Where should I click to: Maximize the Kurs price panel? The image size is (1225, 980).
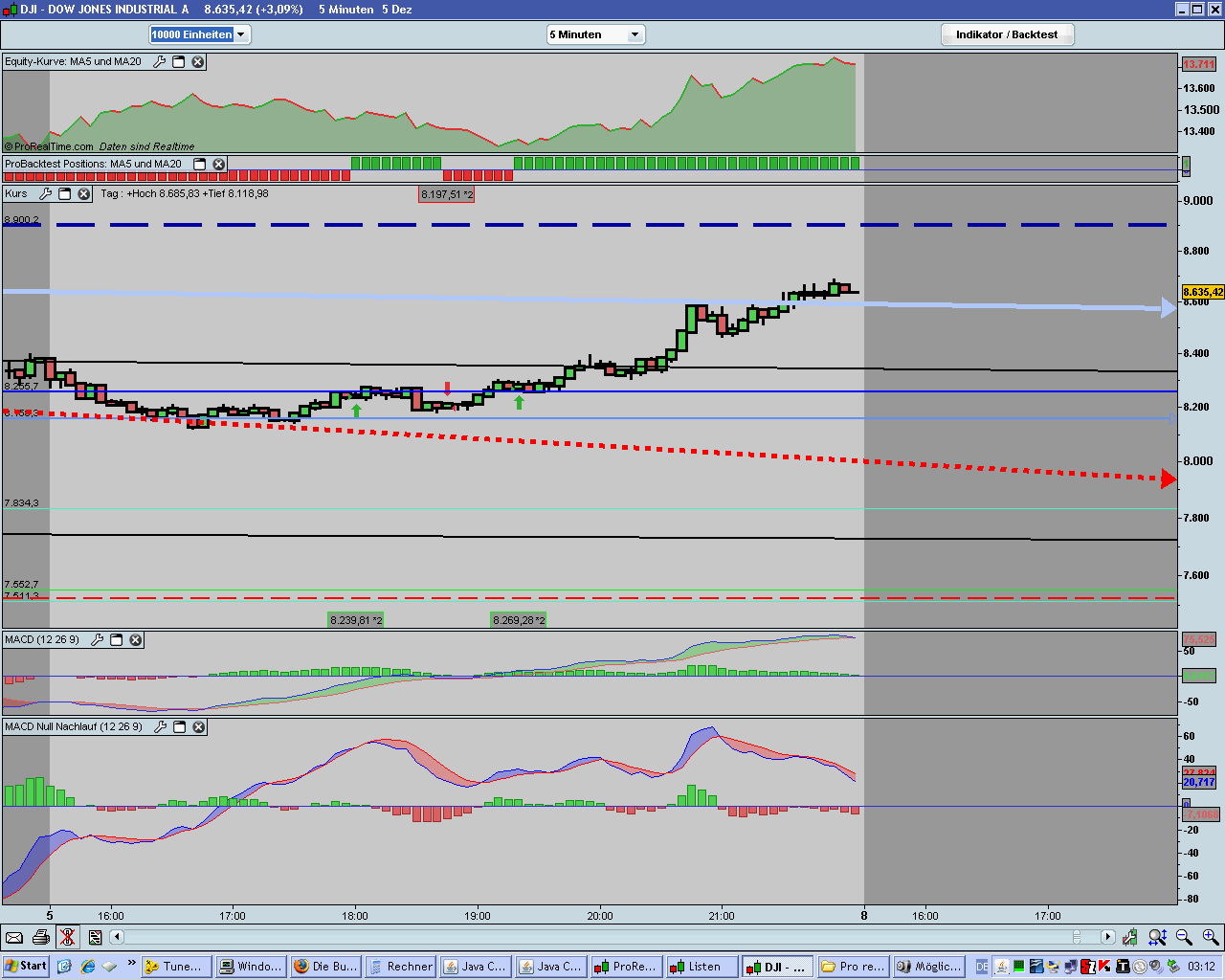click(64, 193)
